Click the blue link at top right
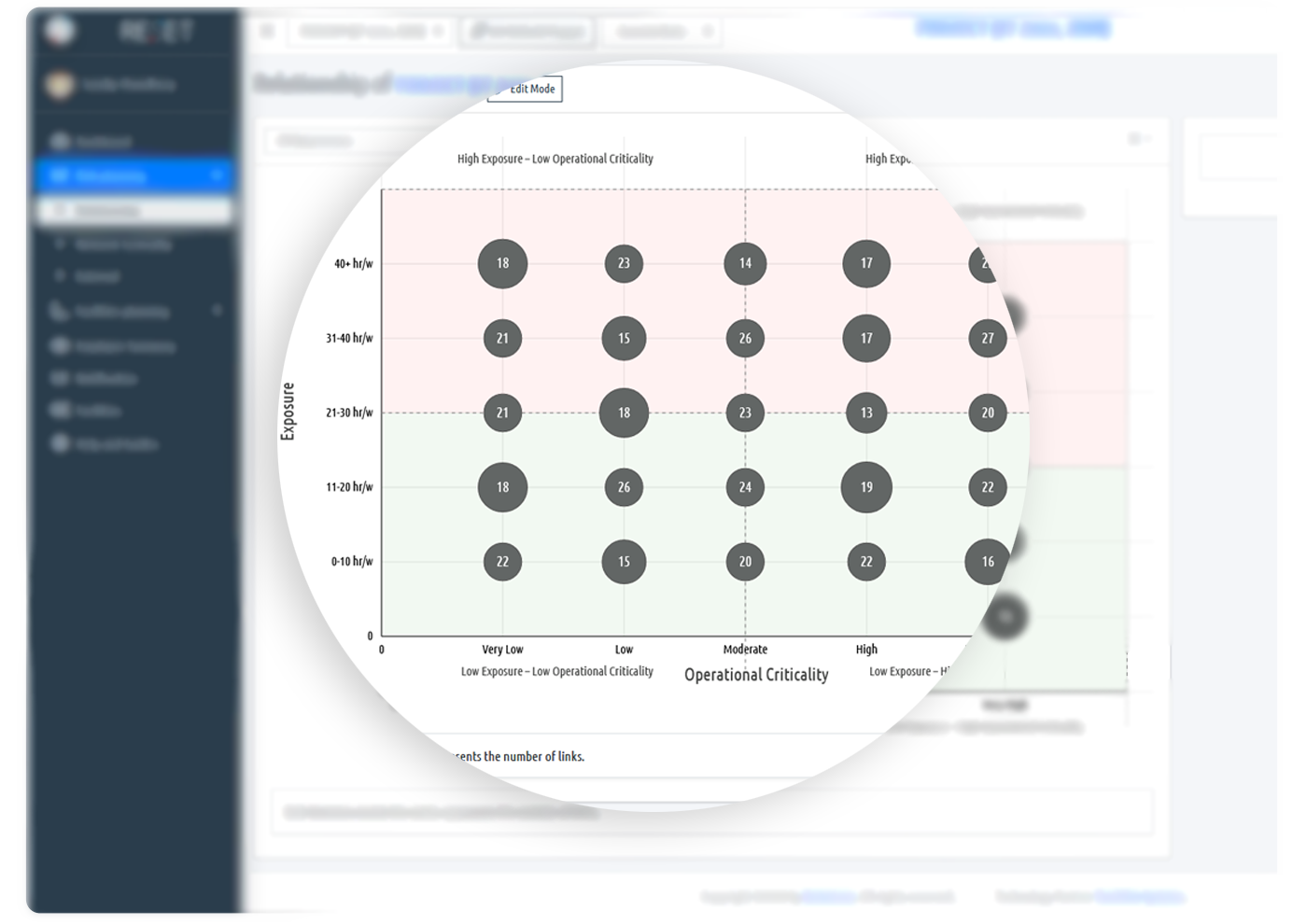 click(x=1013, y=28)
